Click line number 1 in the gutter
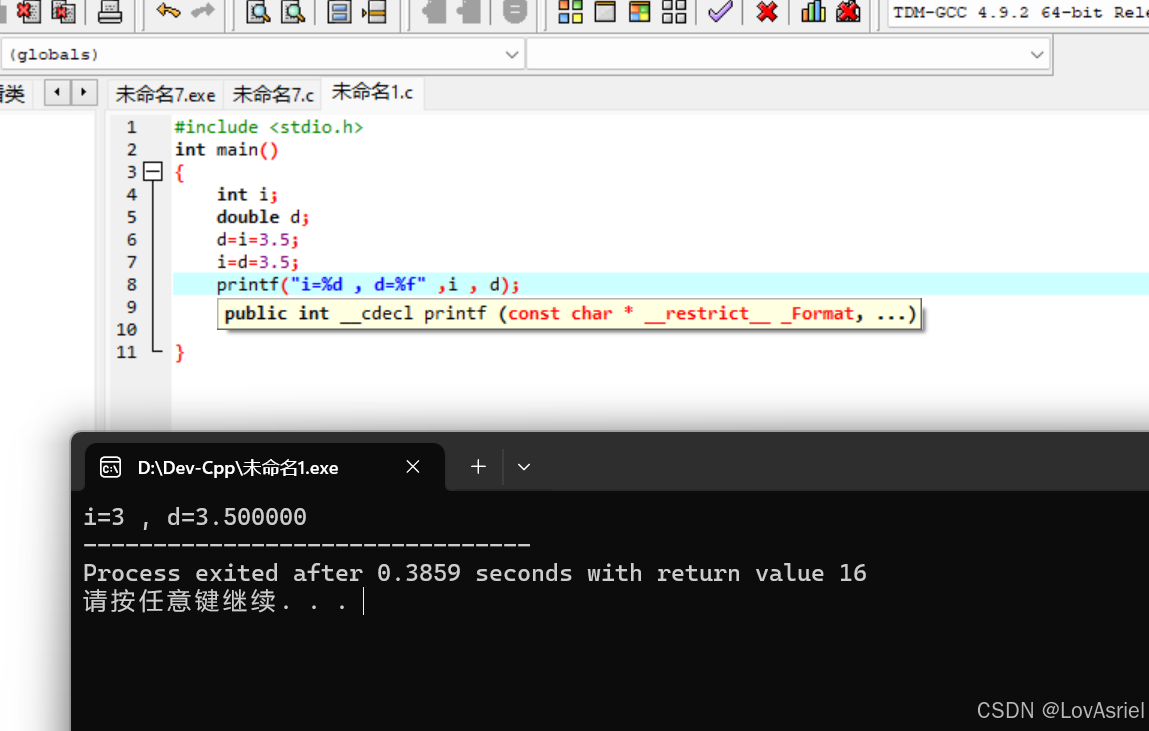 tap(131, 127)
